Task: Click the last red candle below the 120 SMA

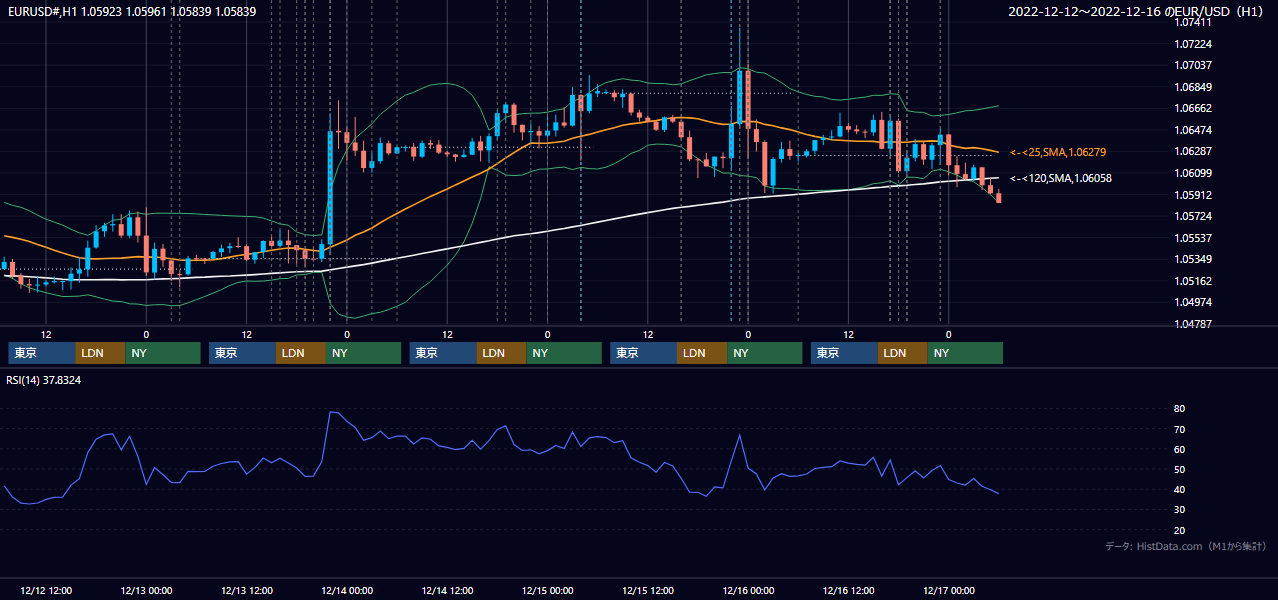Action: click(x=998, y=197)
